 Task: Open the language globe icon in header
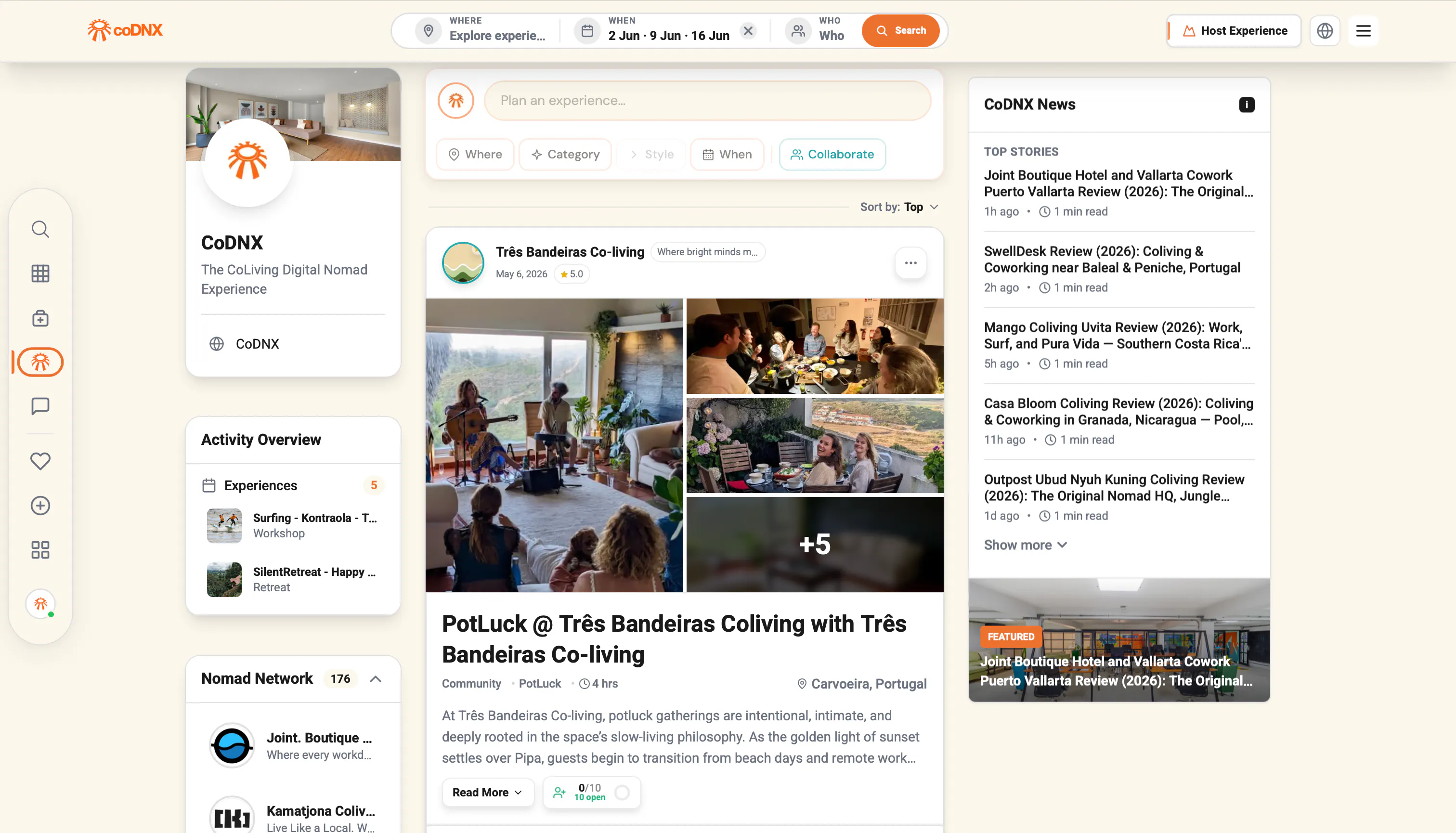pyautogui.click(x=1325, y=31)
